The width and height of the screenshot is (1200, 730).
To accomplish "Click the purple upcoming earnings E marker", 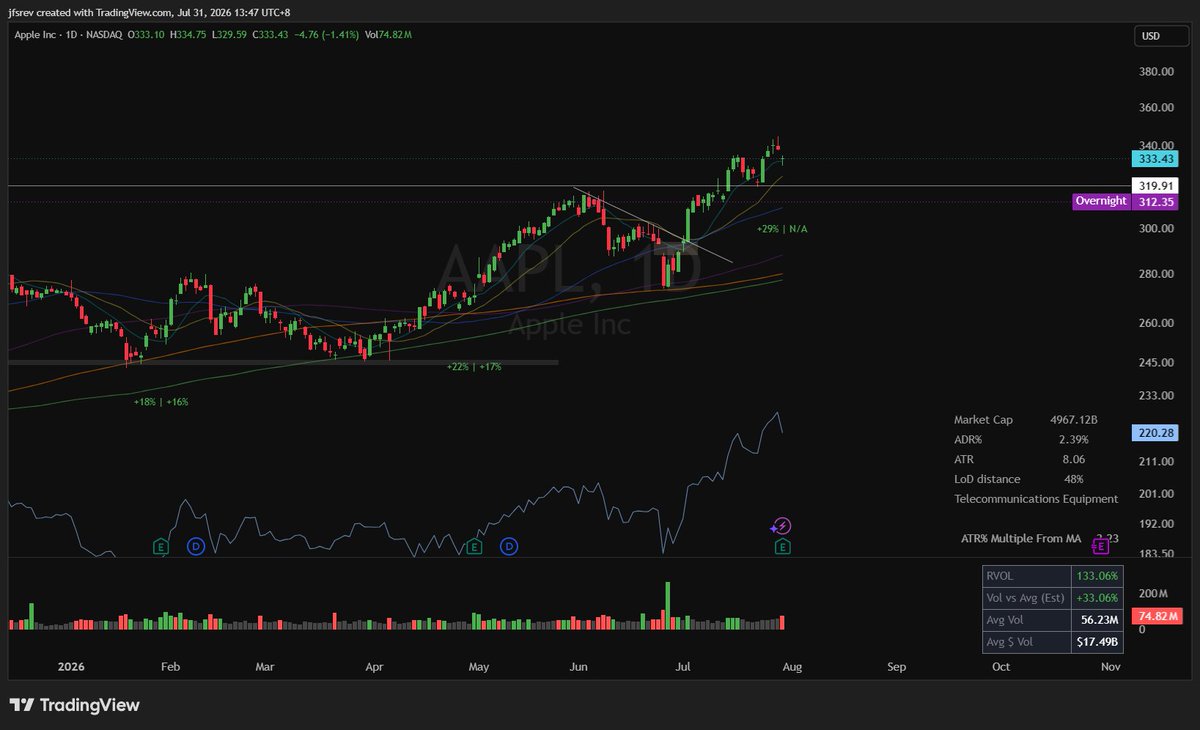I will pyautogui.click(x=1101, y=545).
